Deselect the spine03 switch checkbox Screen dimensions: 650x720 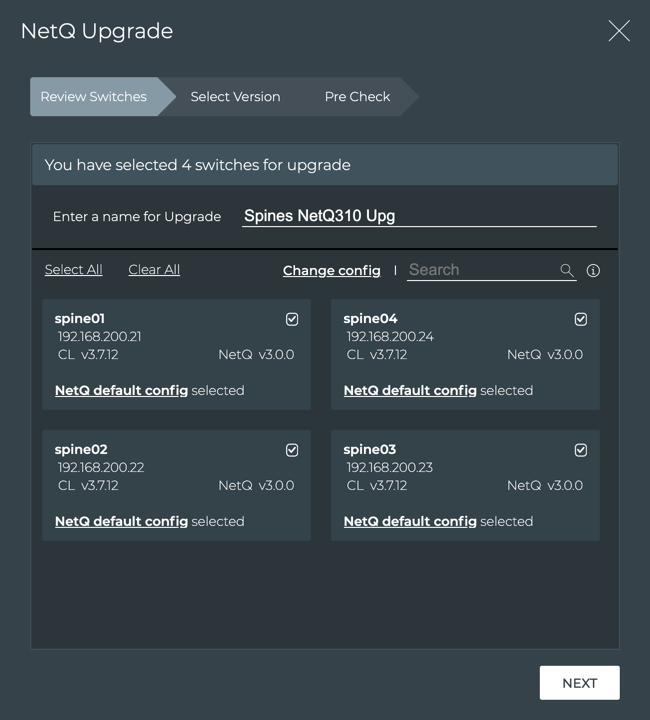pyautogui.click(x=581, y=450)
